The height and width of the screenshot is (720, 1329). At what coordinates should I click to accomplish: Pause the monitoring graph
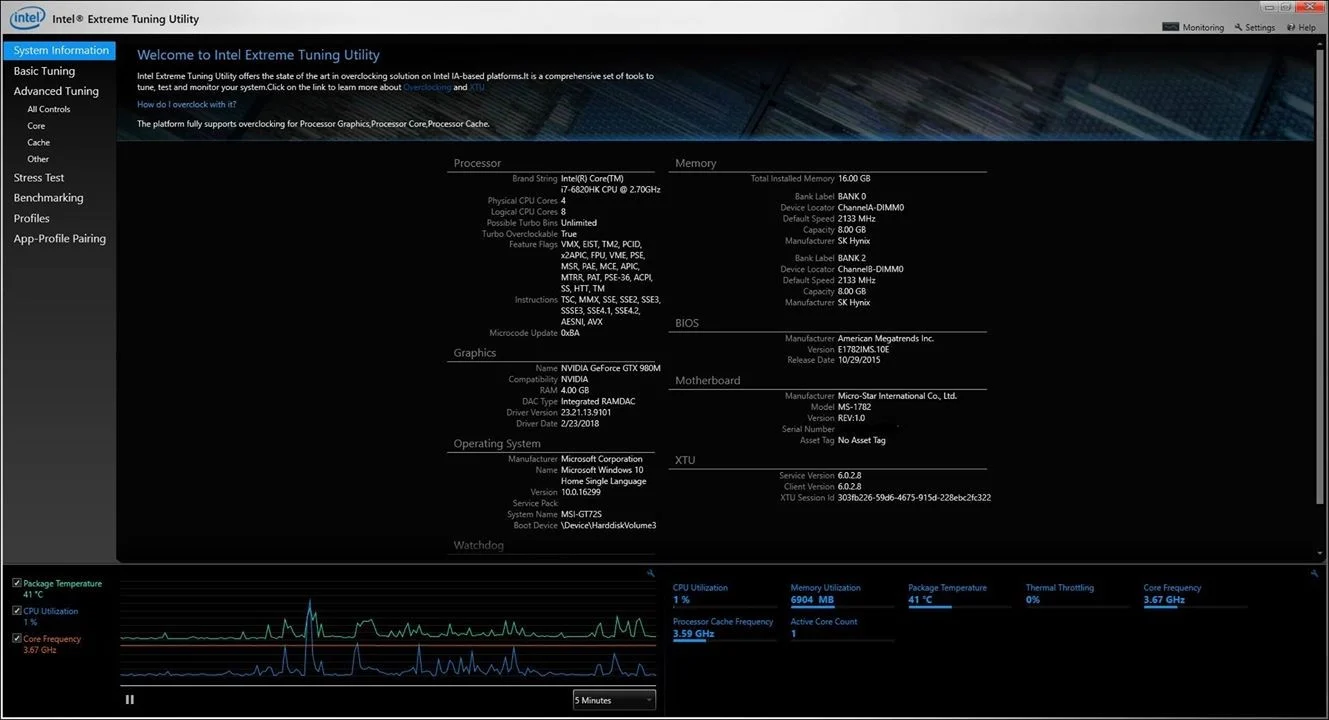click(x=130, y=700)
